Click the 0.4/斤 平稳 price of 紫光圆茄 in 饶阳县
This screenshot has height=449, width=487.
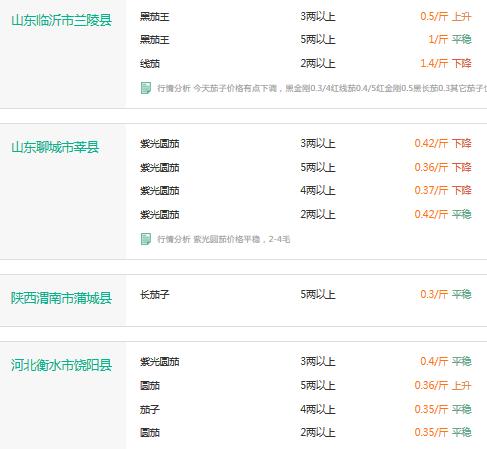point(446,362)
